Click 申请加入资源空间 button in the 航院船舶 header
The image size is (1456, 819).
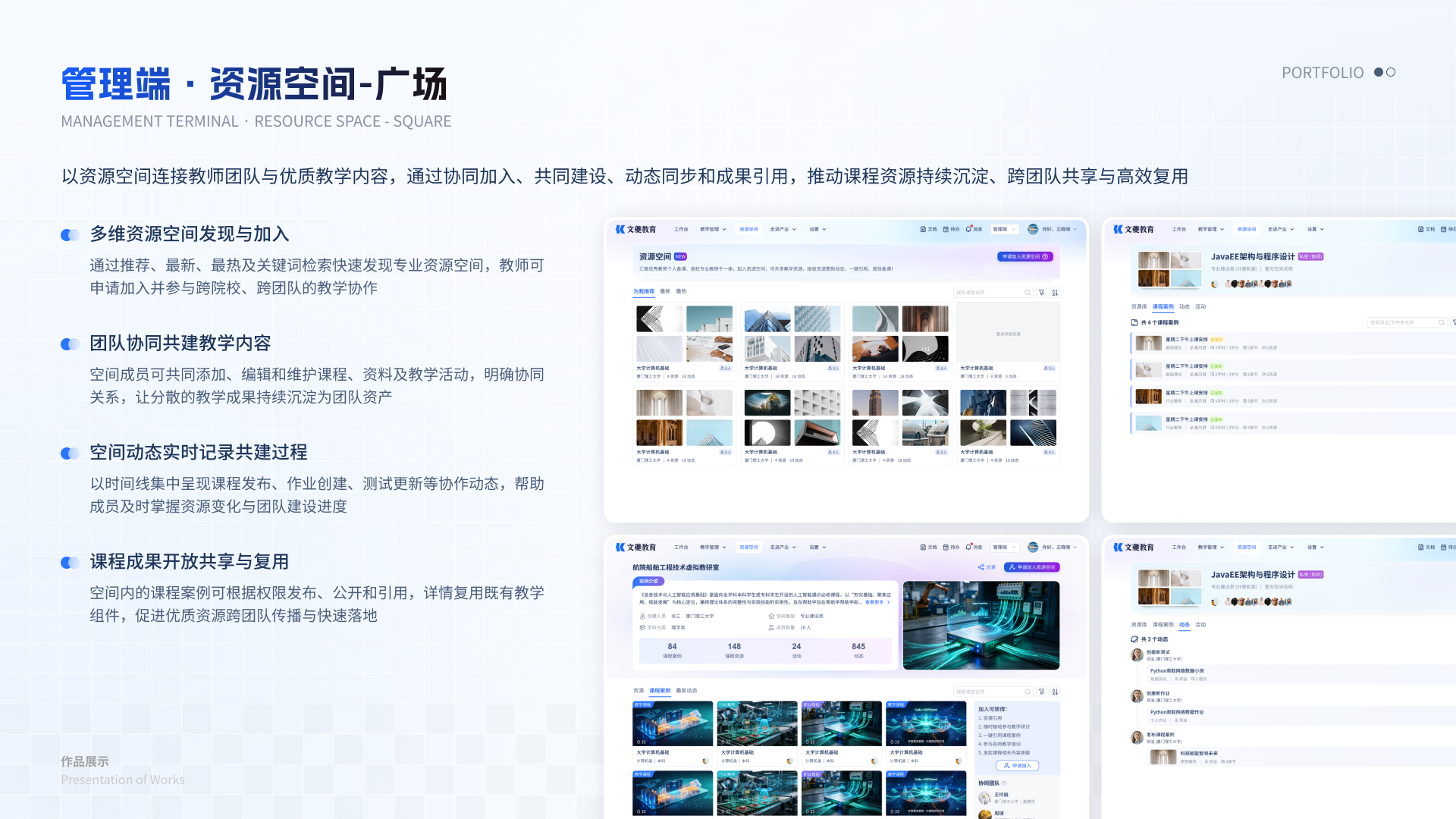pos(1031,567)
